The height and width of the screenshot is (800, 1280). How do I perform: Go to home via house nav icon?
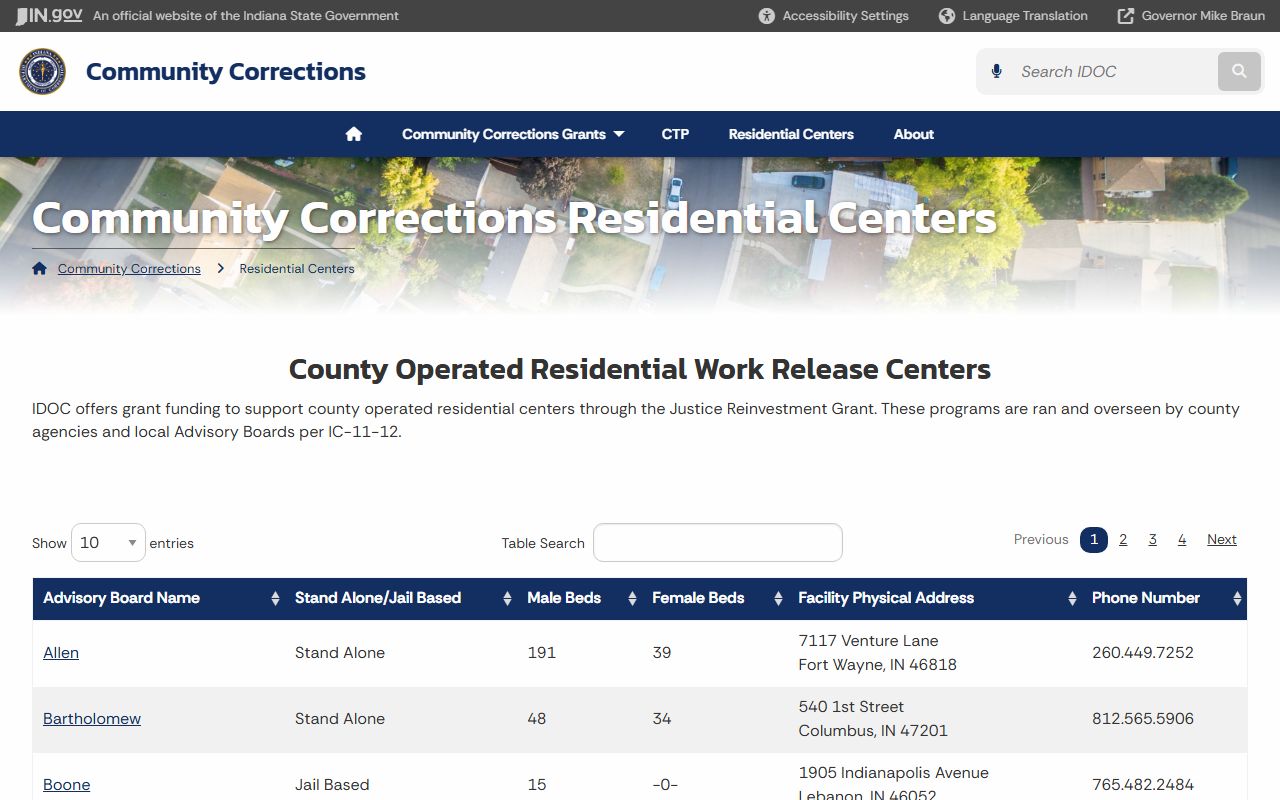click(x=353, y=134)
